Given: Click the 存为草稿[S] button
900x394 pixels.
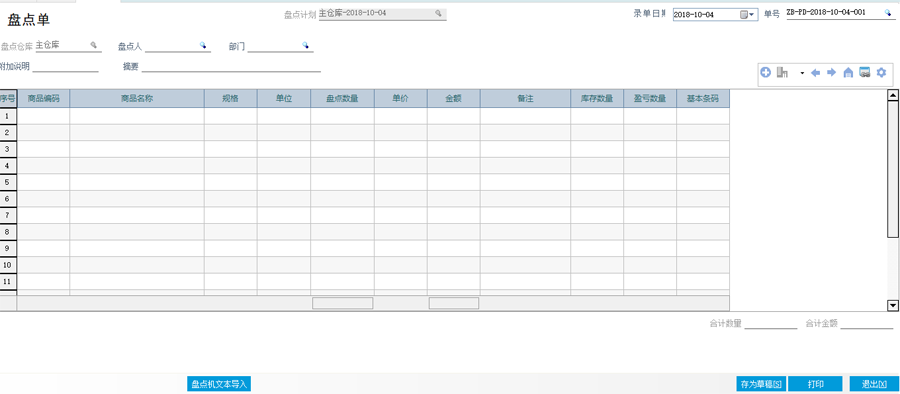Looking at the screenshot, I should pos(761,384).
